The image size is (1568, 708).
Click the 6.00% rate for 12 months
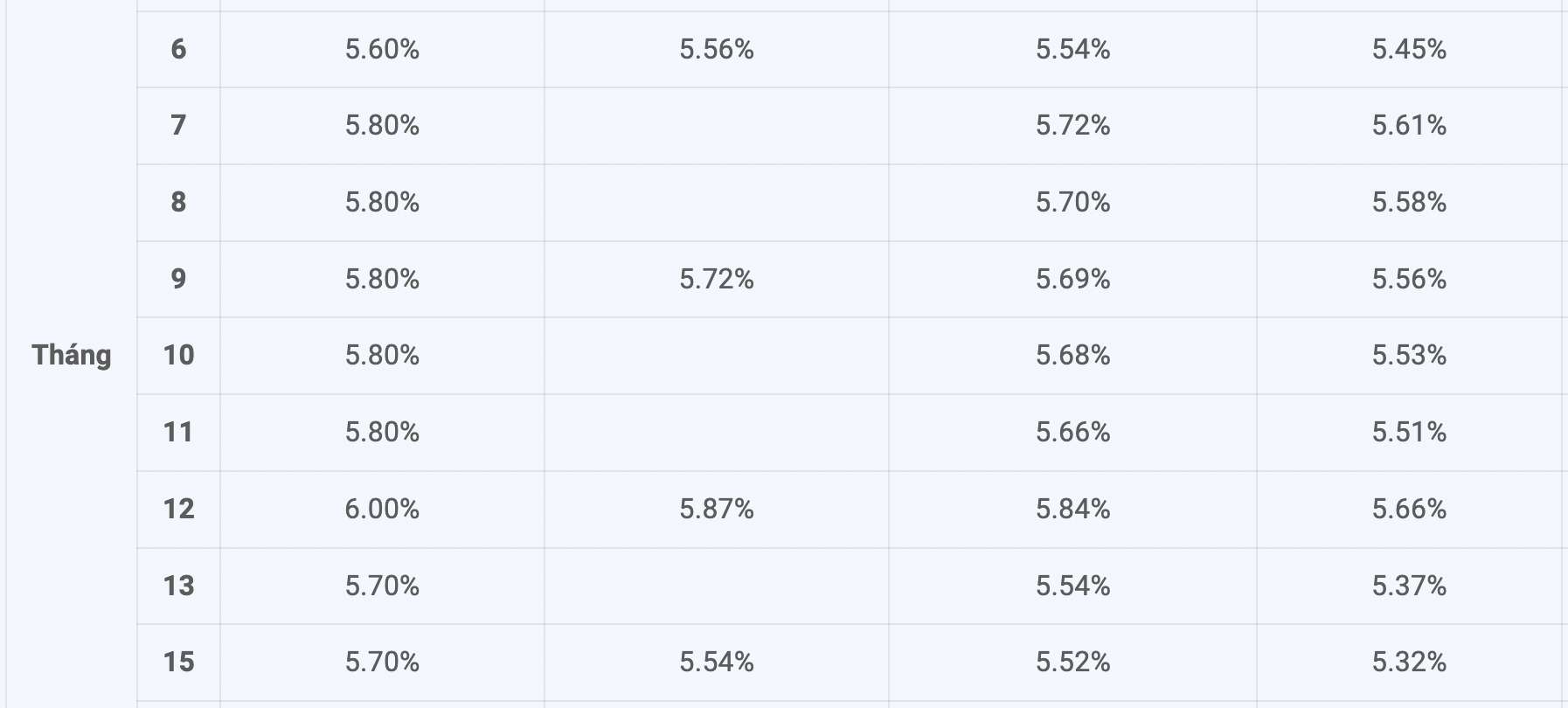coord(382,509)
